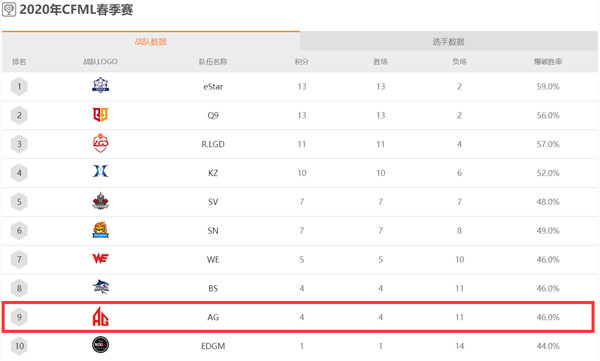Click the 46.0% win rate in WE row

[x=548, y=260]
